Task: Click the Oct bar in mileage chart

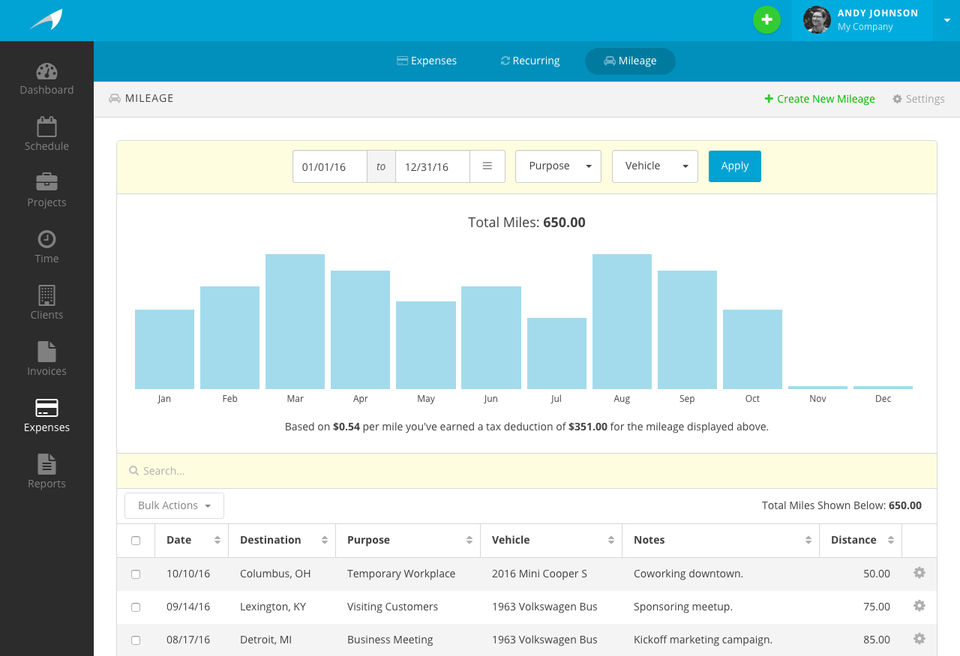Action: click(752, 349)
